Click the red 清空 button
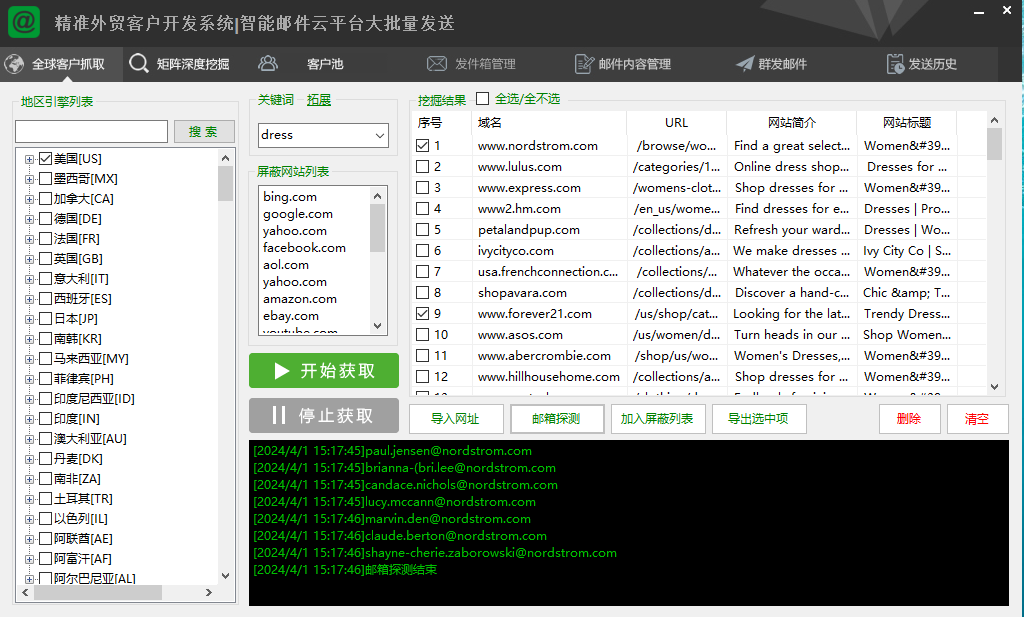The image size is (1024, 617). tap(977, 419)
